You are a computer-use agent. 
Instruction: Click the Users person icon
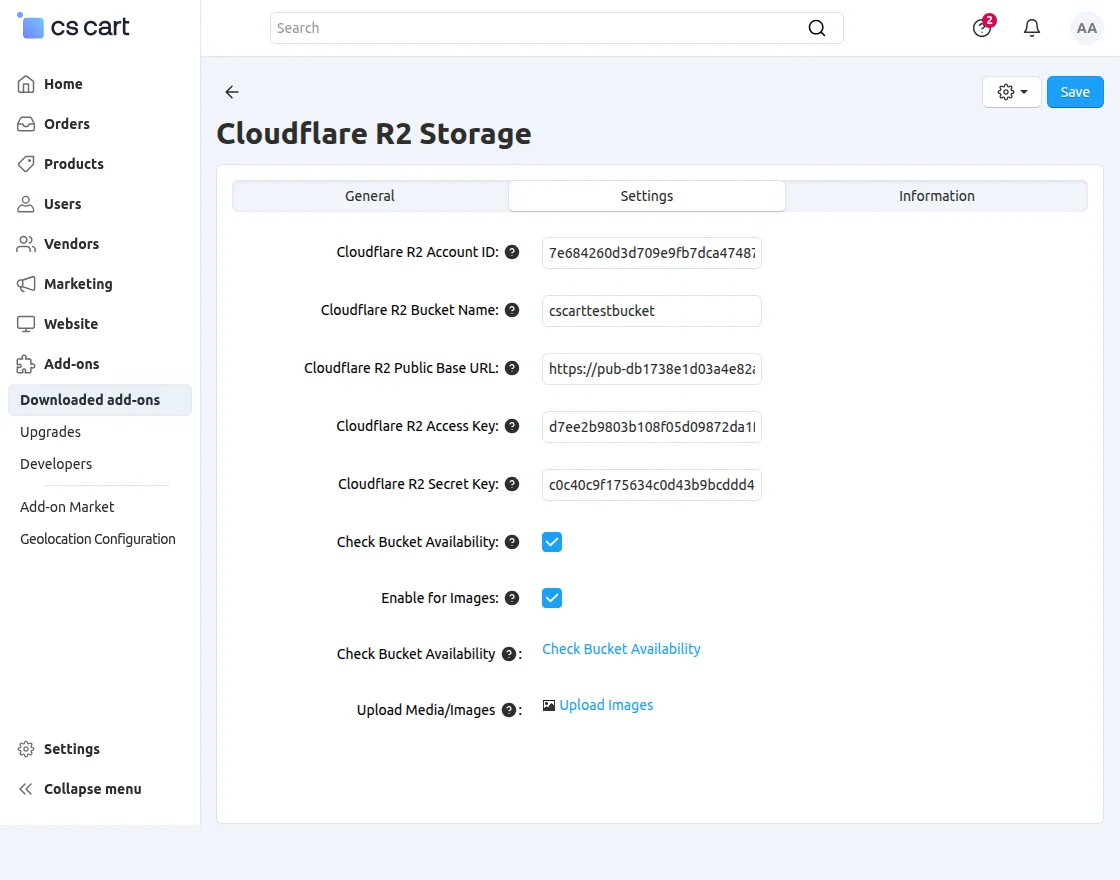click(26, 204)
